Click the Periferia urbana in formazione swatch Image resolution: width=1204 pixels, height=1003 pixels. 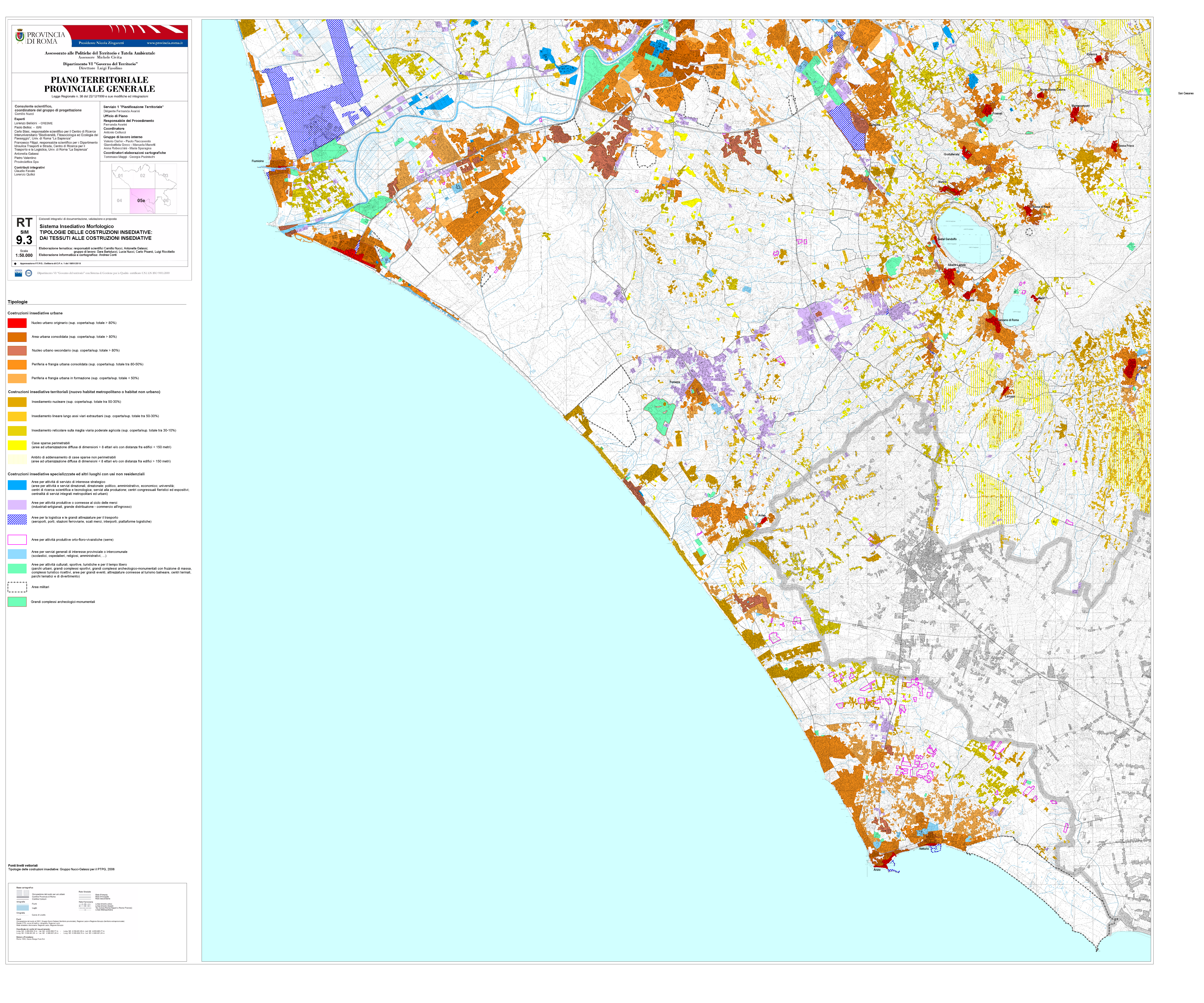[x=17, y=378]
